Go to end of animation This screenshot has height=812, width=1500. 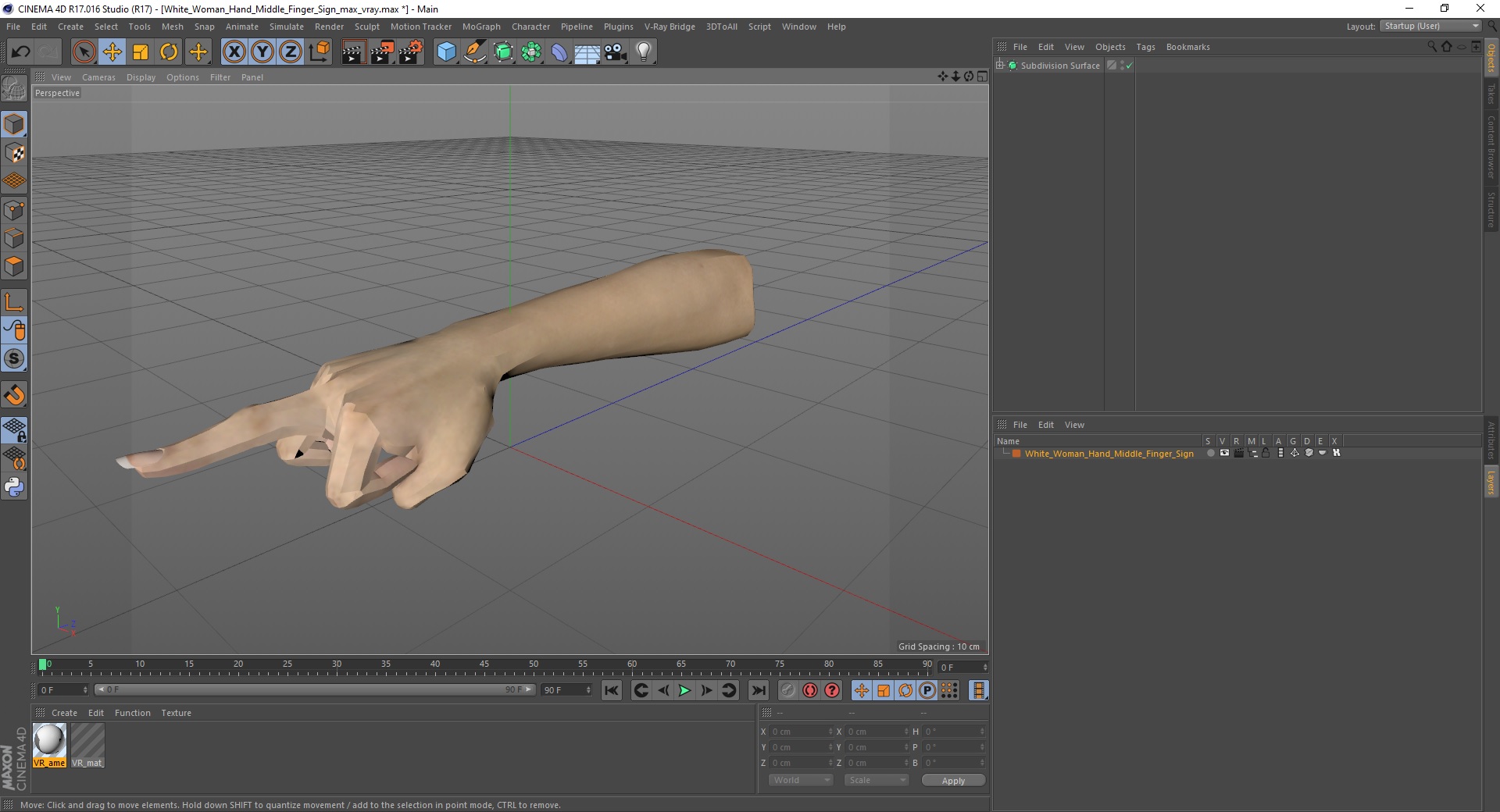758,690
